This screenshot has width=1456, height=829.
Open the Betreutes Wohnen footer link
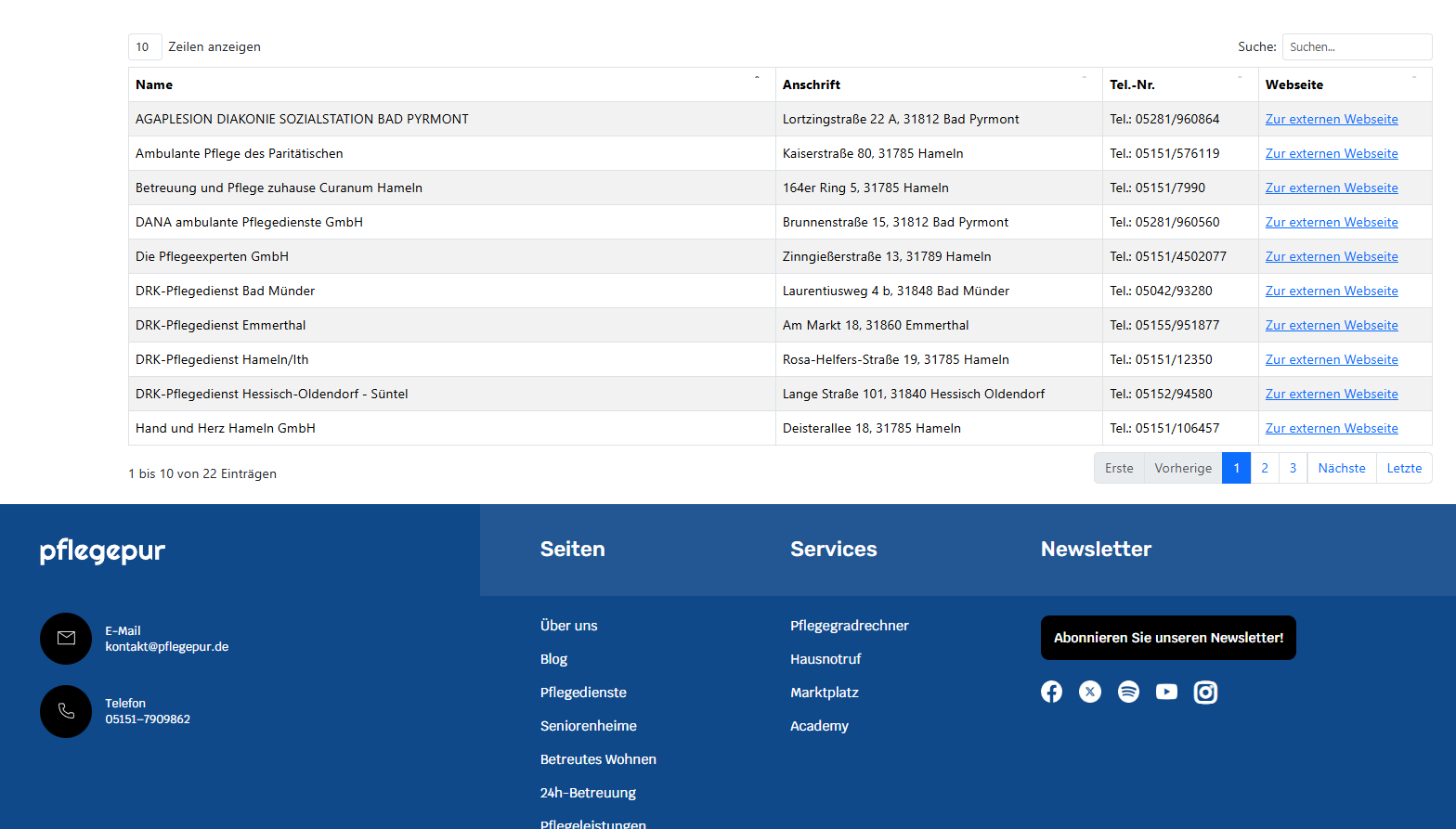[x=598, y=759]
